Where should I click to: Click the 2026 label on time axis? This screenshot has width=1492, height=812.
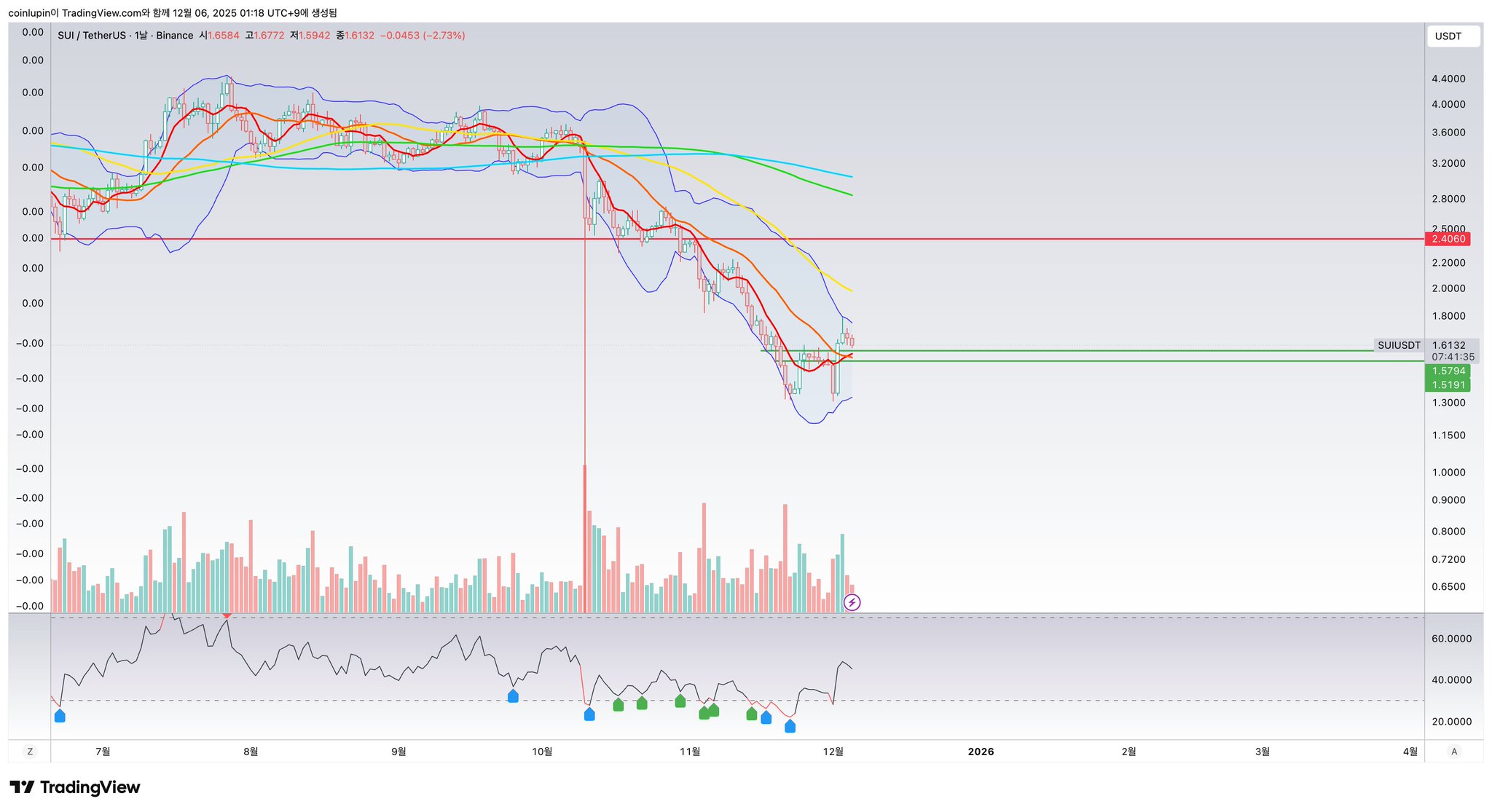pyautogui.click(x=981, y=752)
